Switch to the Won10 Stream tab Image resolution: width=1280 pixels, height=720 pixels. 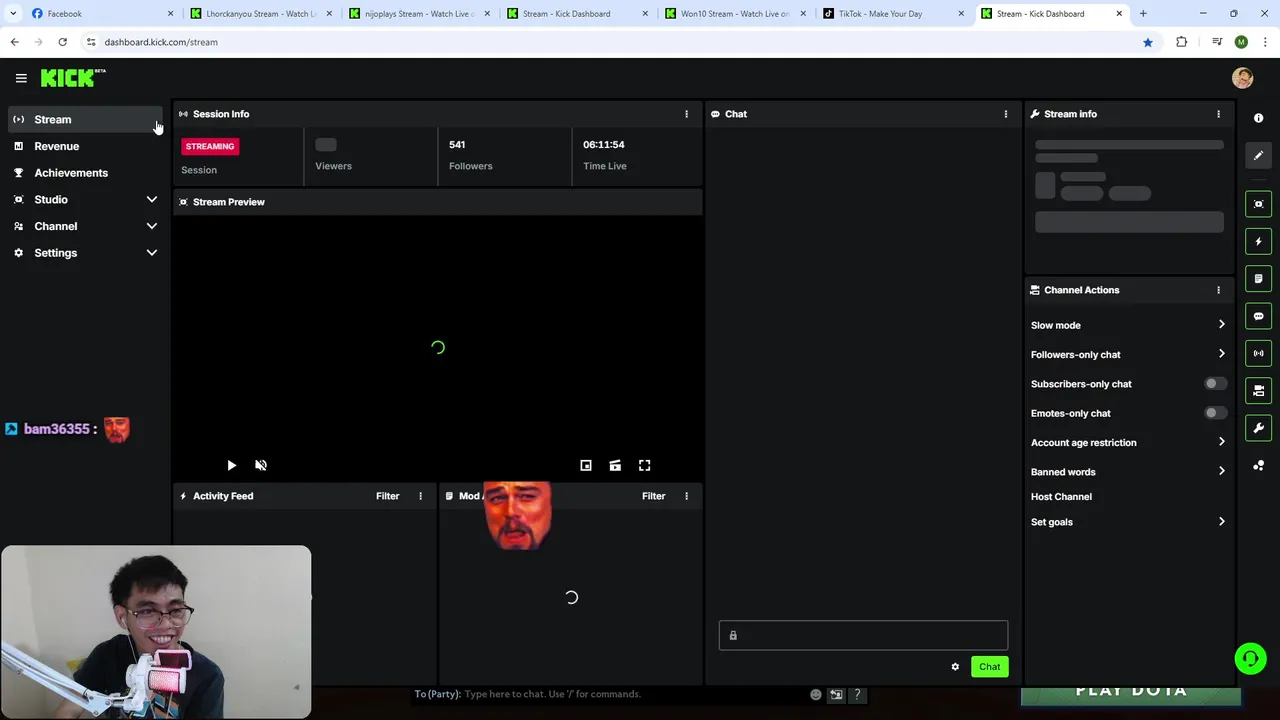click(x=734, y=14)
